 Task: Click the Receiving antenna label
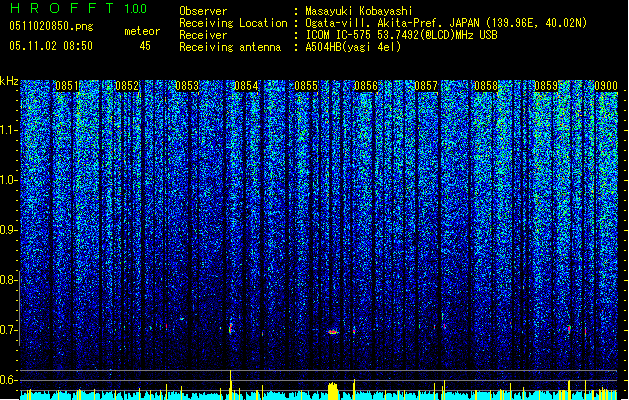pyautogui.click(x=230, y=47)
